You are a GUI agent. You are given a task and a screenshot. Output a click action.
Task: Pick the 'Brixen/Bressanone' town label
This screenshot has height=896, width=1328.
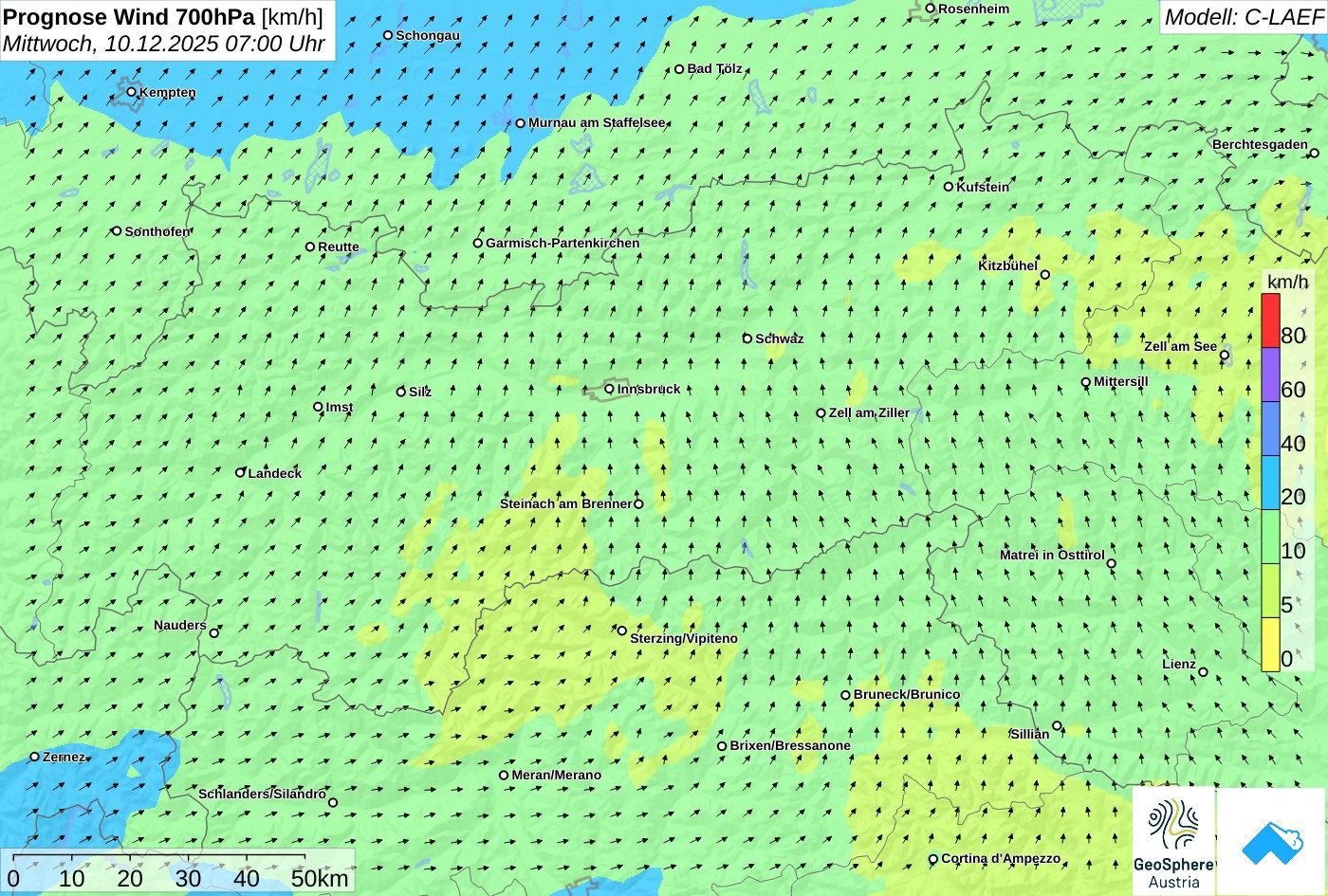(790, 745)
